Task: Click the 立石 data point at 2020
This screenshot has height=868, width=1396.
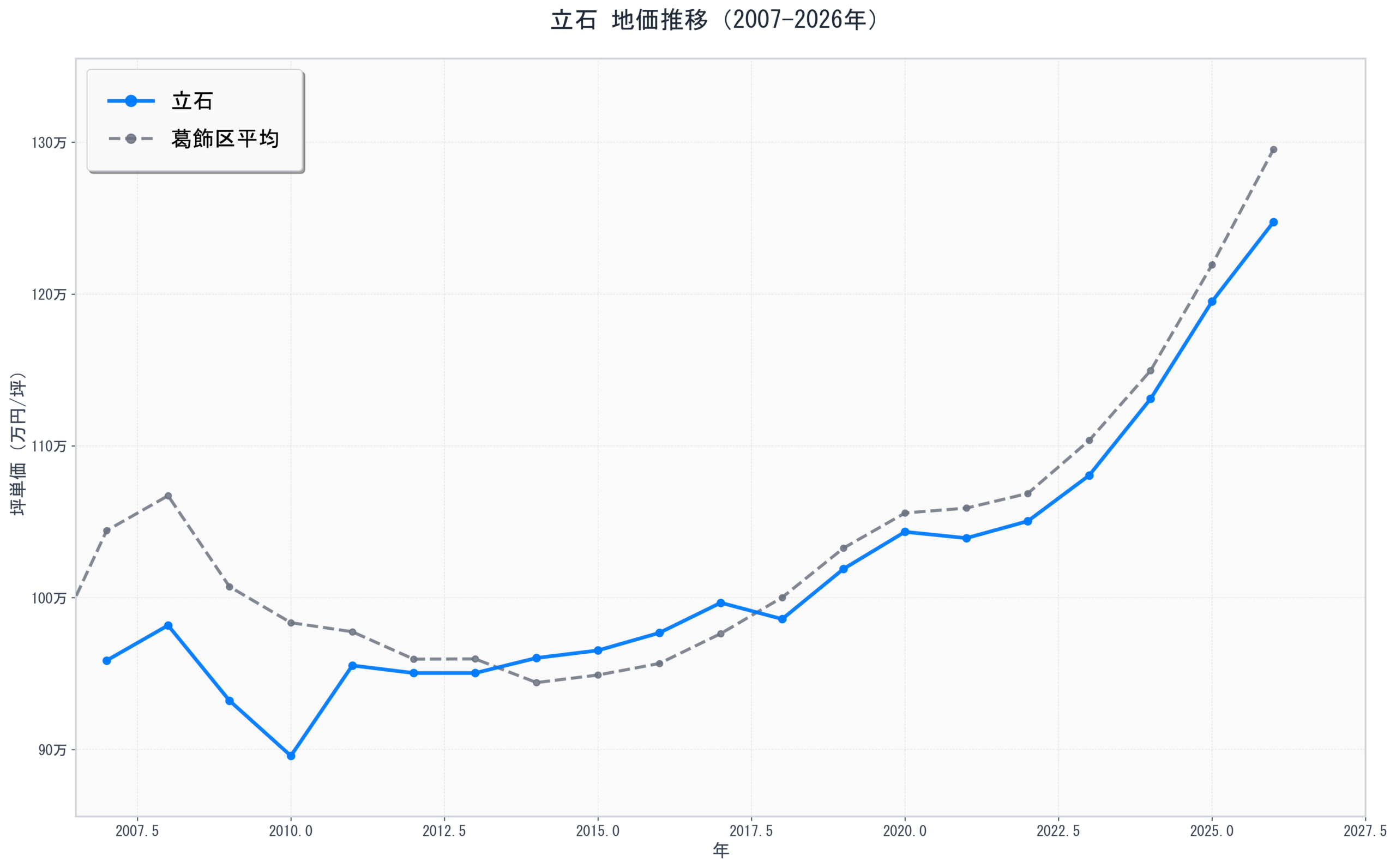Action: click(x=905, y=532)
